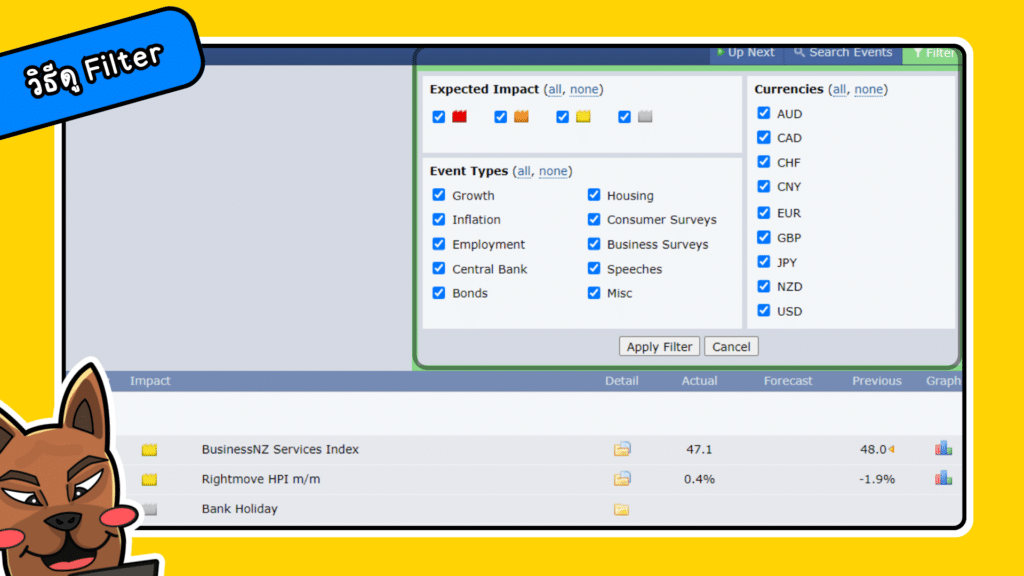Toggle the USD currency checkbox
The width and height of the screenshot is (1024, 576).
764,311
